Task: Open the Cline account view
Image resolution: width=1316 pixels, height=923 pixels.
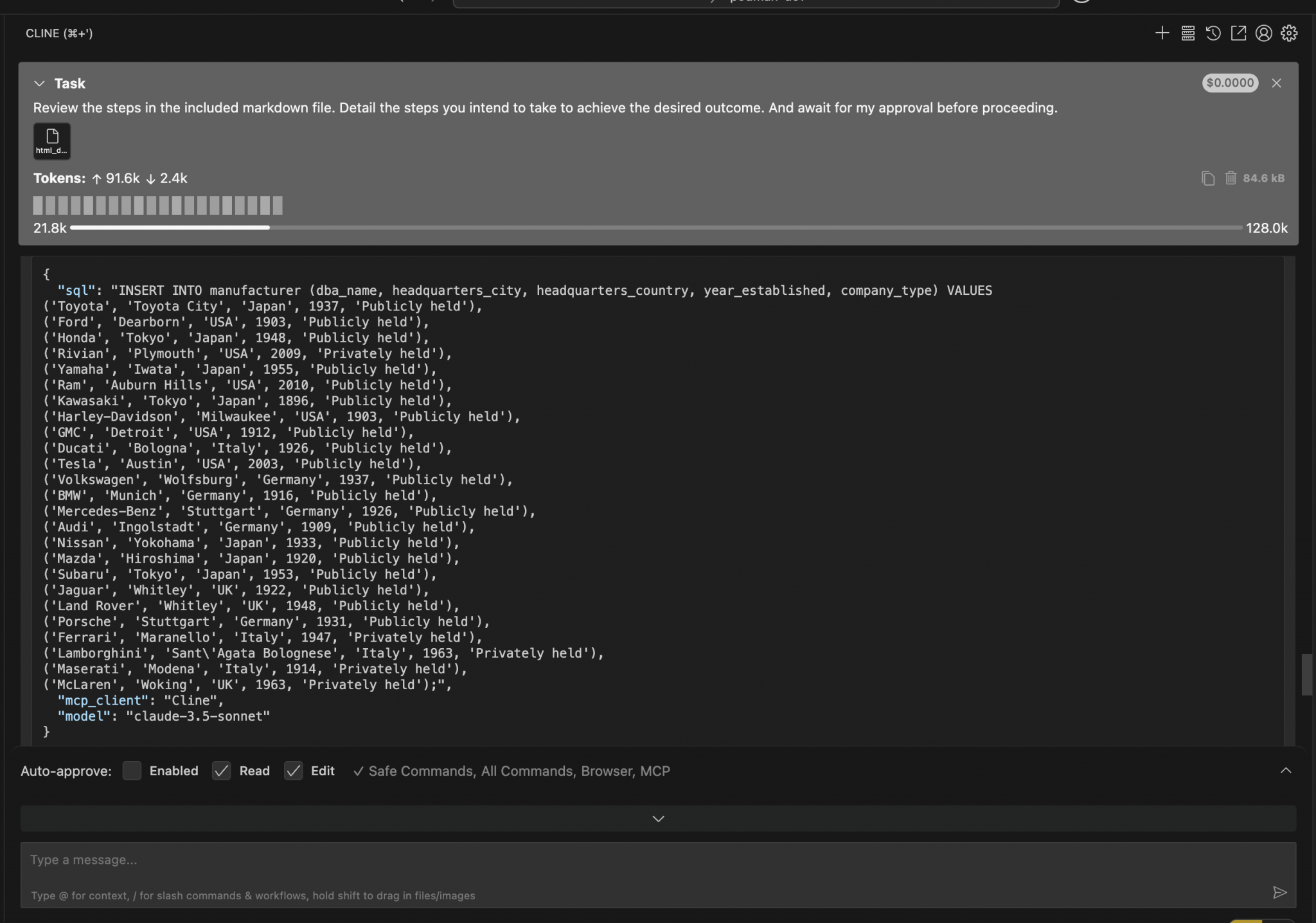Action: tap(1263, 33)
